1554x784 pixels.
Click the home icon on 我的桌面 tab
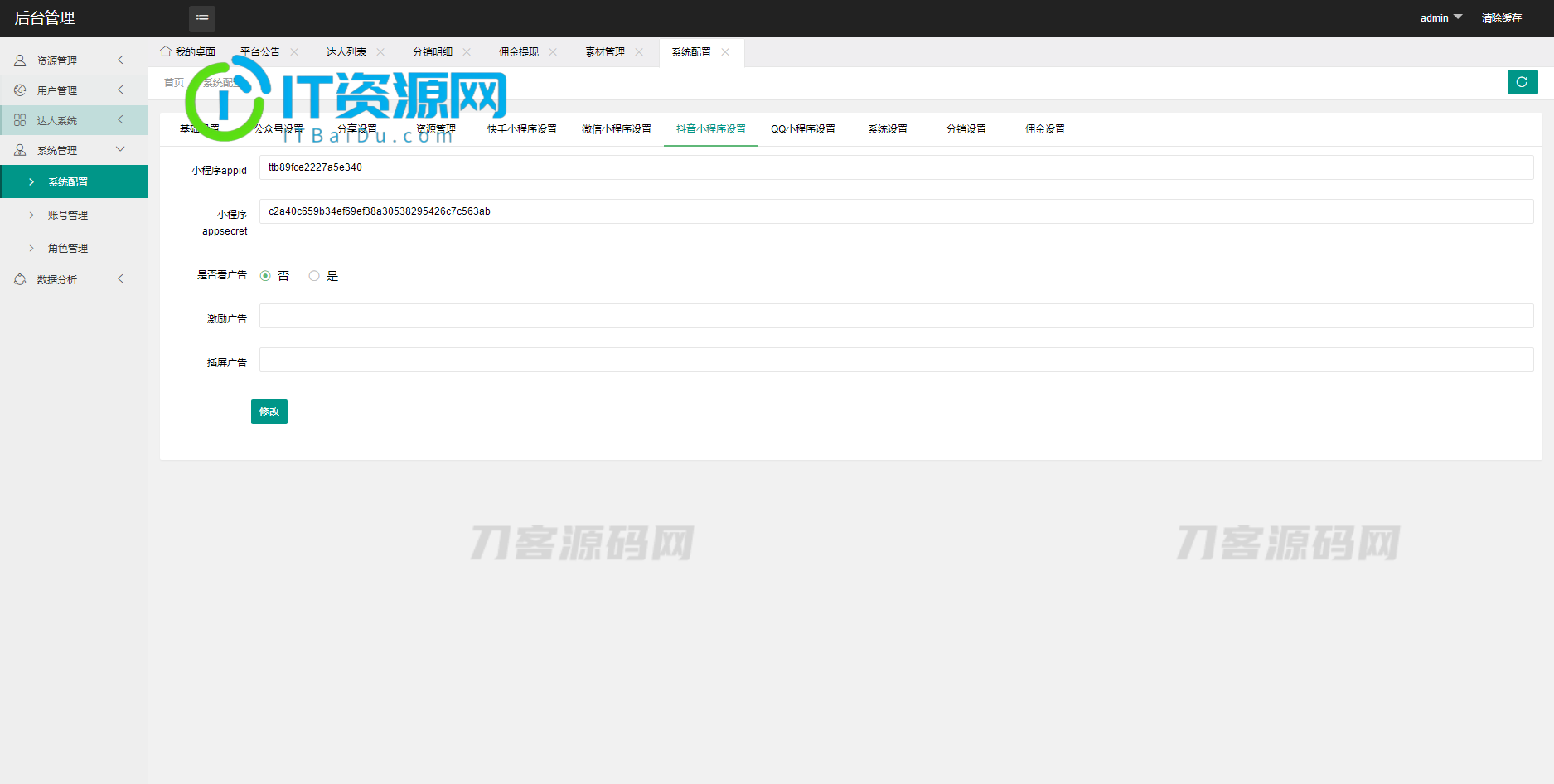(x=166, y=51)
